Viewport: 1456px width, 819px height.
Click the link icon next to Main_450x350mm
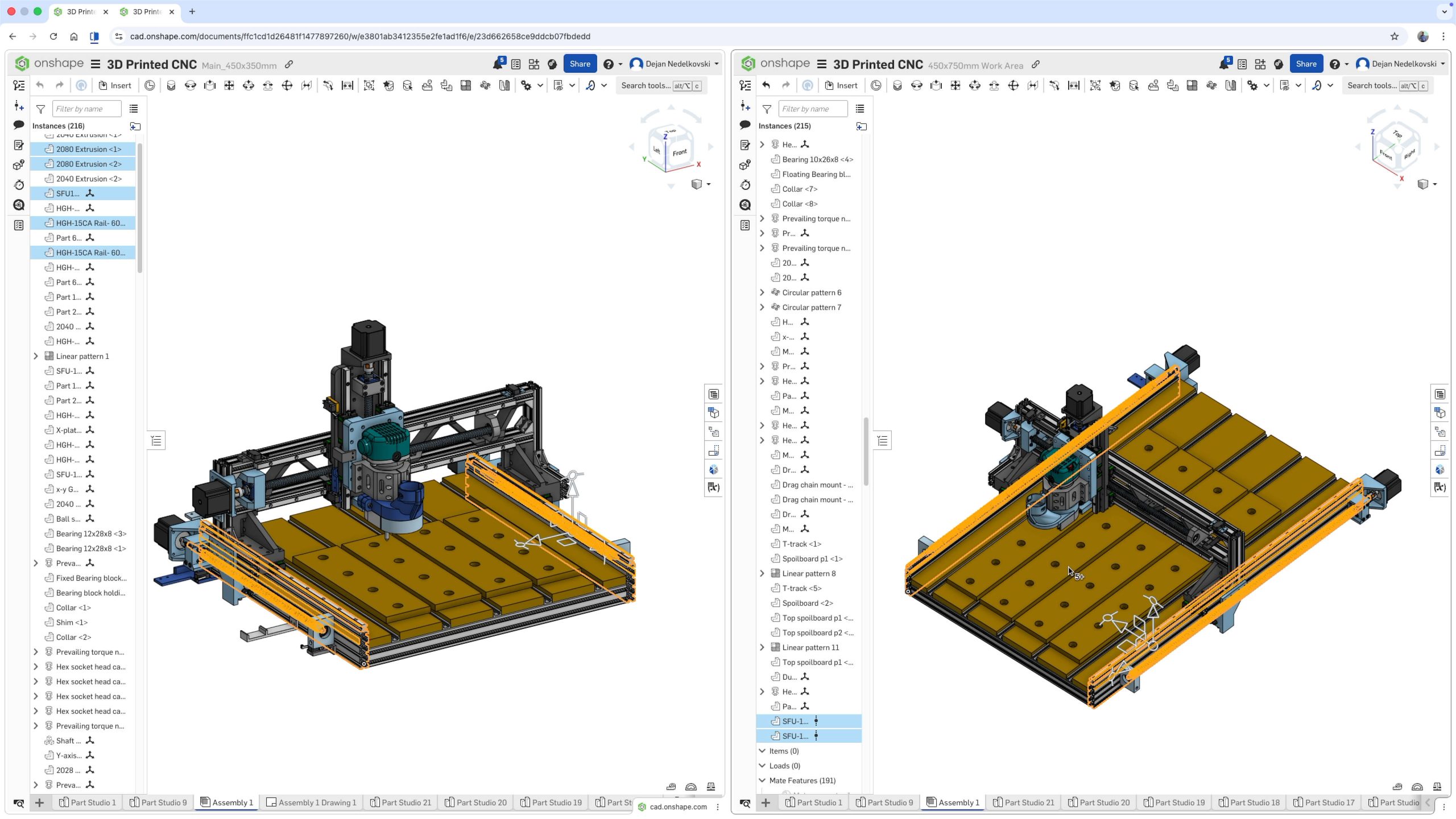[x=289, y=64]
